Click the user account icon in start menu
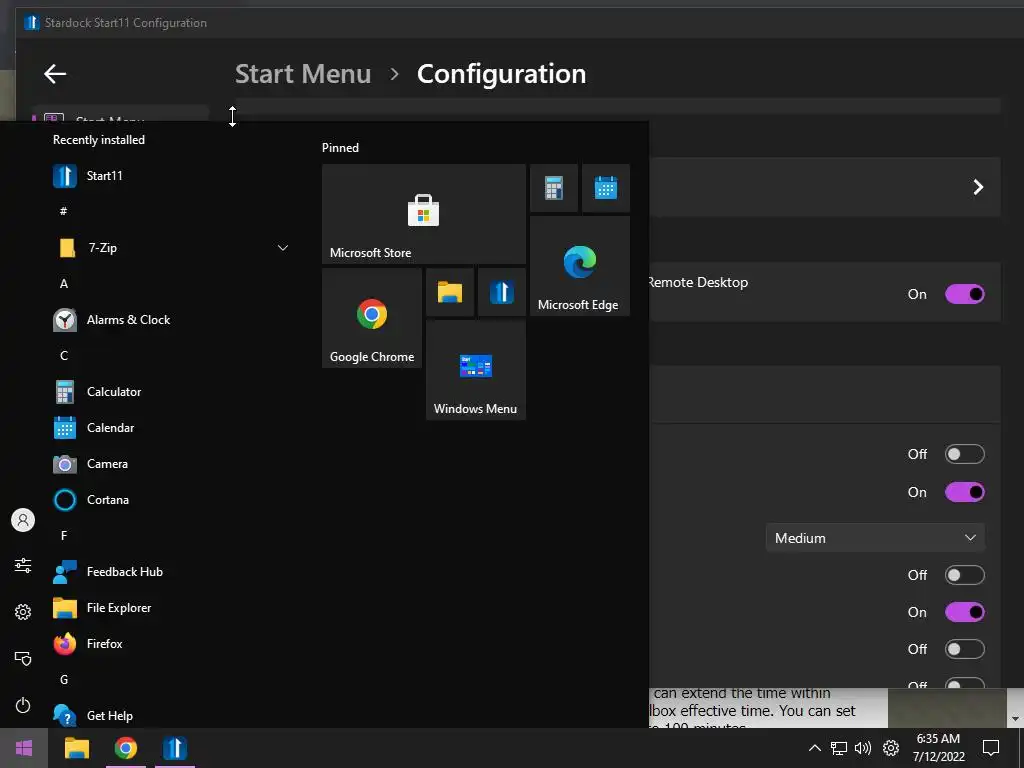This screenshot has width=1024, height=768. (x=23, y=520)
